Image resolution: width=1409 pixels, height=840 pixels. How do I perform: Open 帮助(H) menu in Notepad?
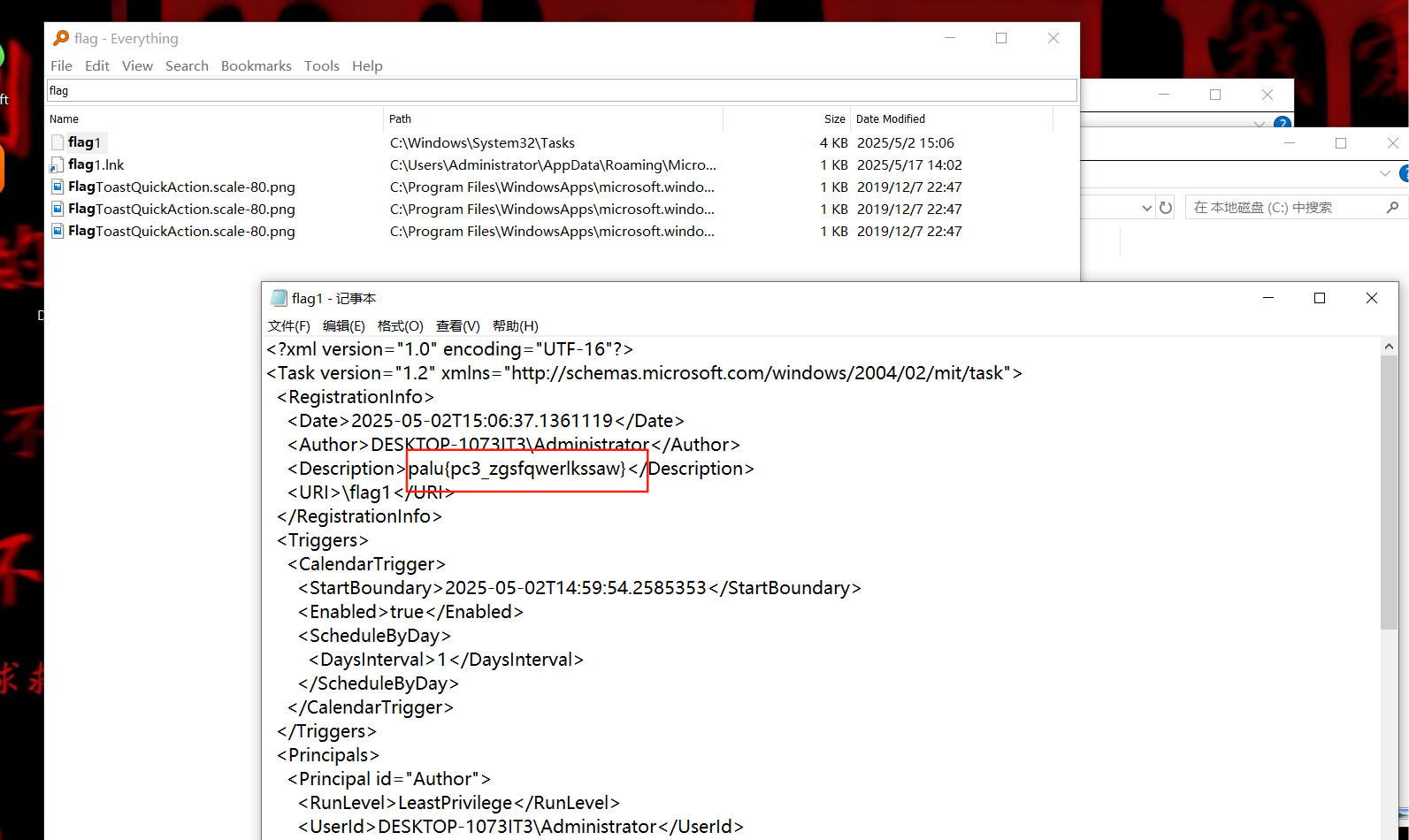click(516, 325)
